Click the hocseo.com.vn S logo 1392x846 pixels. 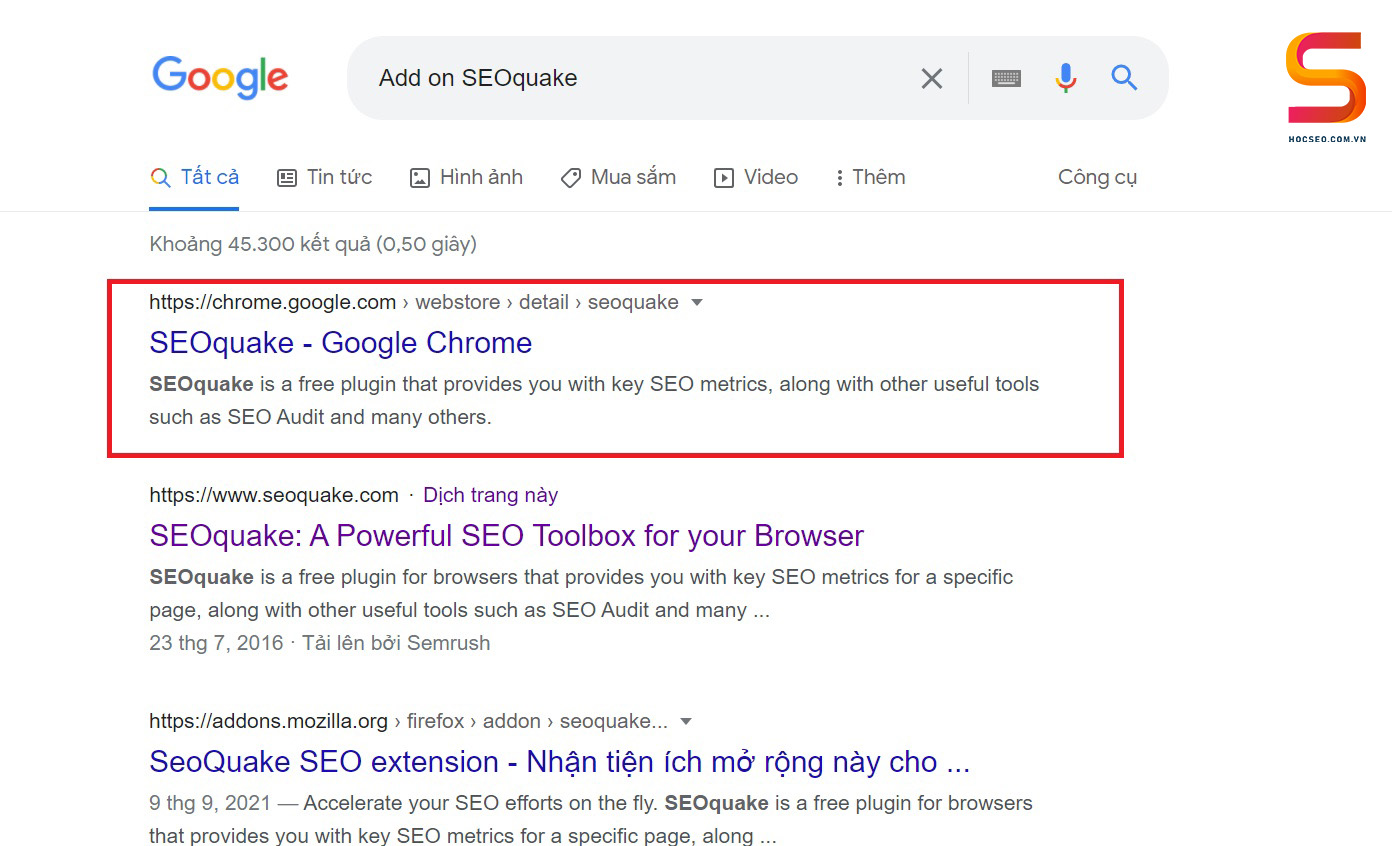[x=1327, y=88]
